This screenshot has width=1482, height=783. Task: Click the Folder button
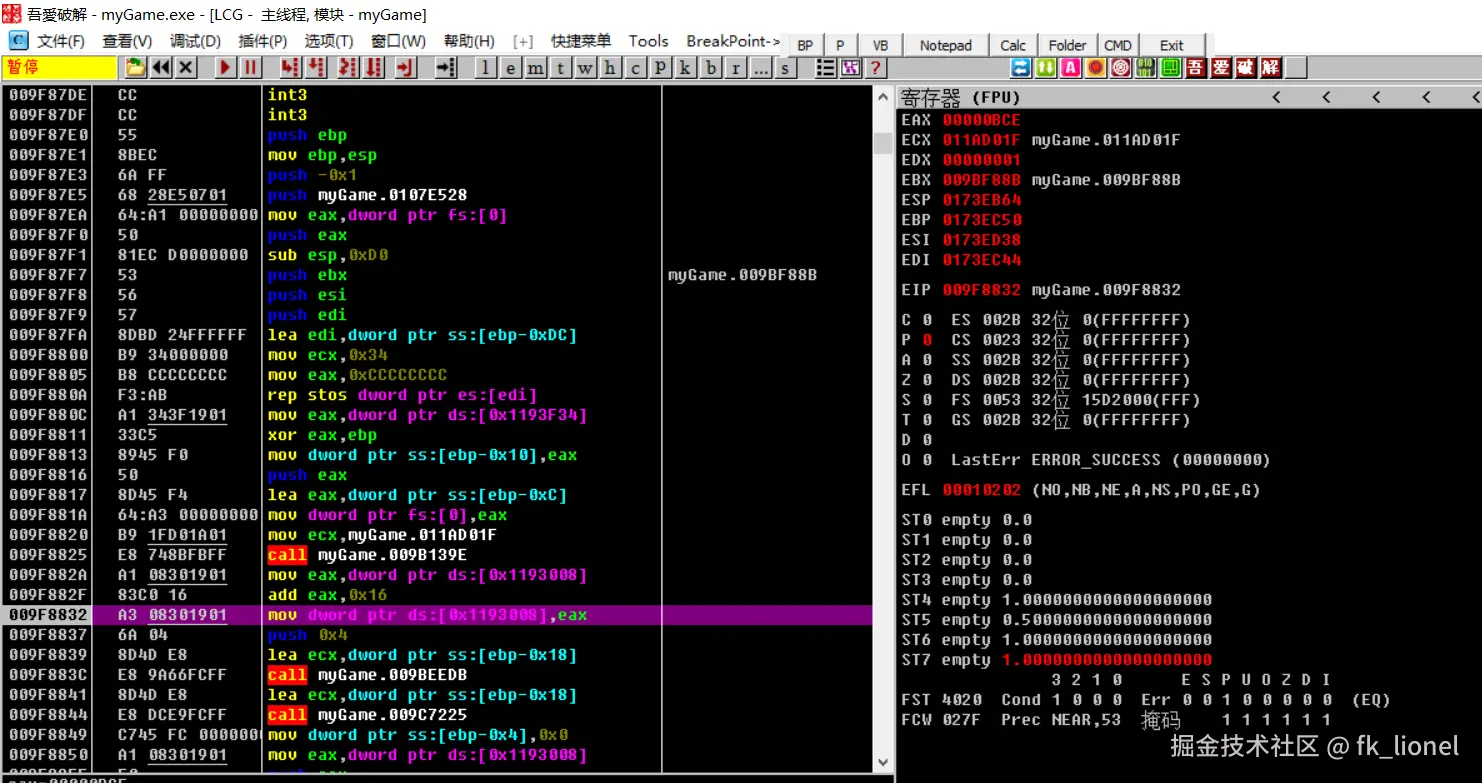coord(1067,45)
